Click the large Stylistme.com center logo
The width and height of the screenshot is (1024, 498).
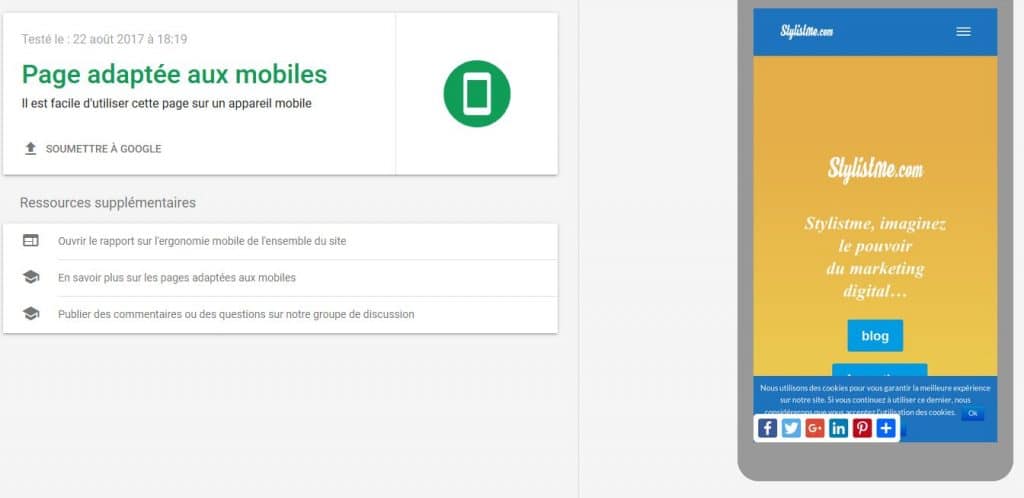coord(875,170)
